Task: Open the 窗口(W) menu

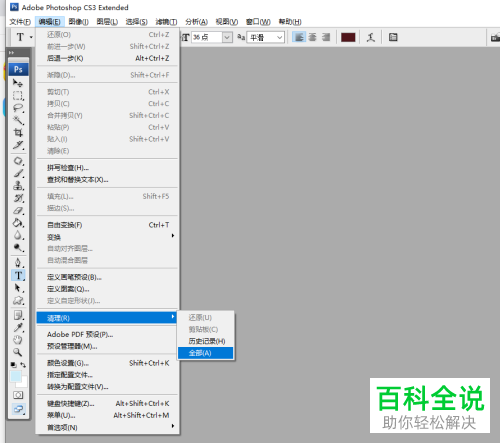Action: pyautogui.click(x=258, y=22)
